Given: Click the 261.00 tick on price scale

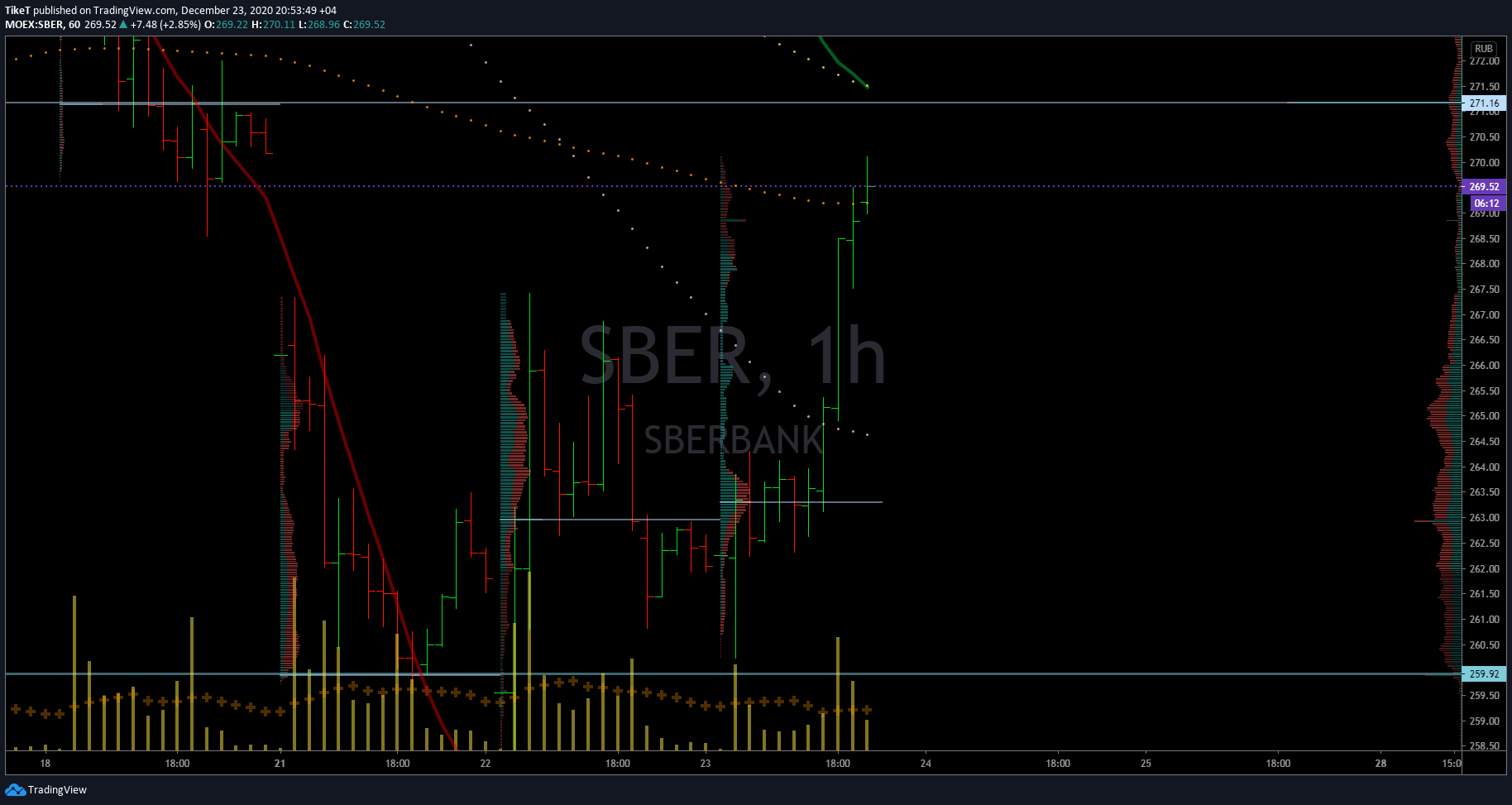Looking at the screenshot, I should point(1484,620).
